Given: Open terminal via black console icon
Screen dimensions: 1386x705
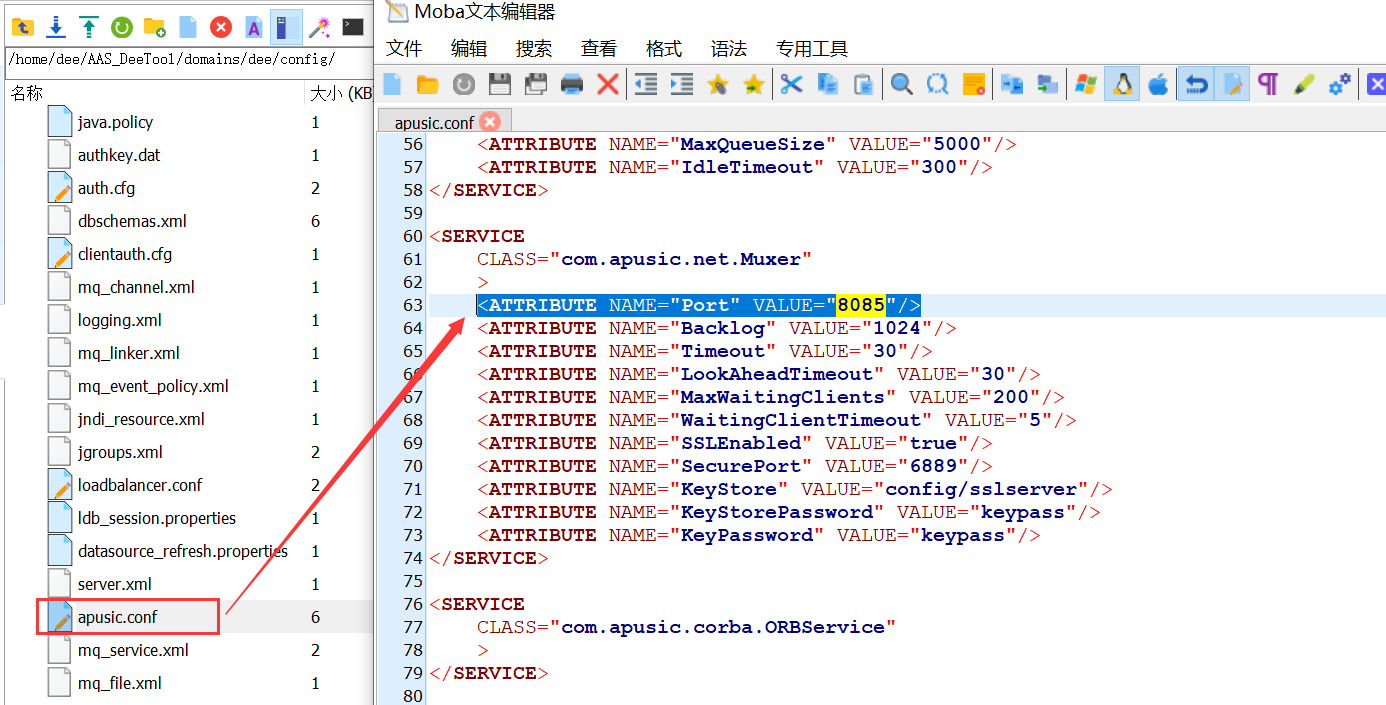Looking at the screenshot, I should click(353, 27).
